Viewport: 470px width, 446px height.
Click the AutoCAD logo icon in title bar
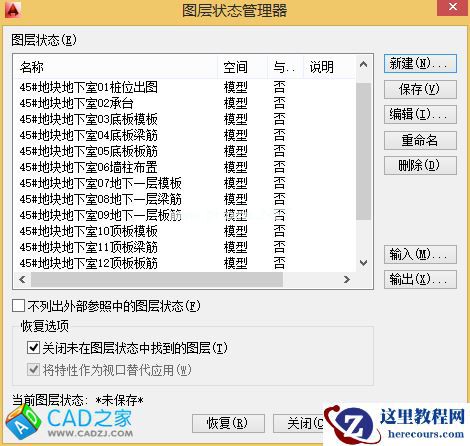point(13,9)
